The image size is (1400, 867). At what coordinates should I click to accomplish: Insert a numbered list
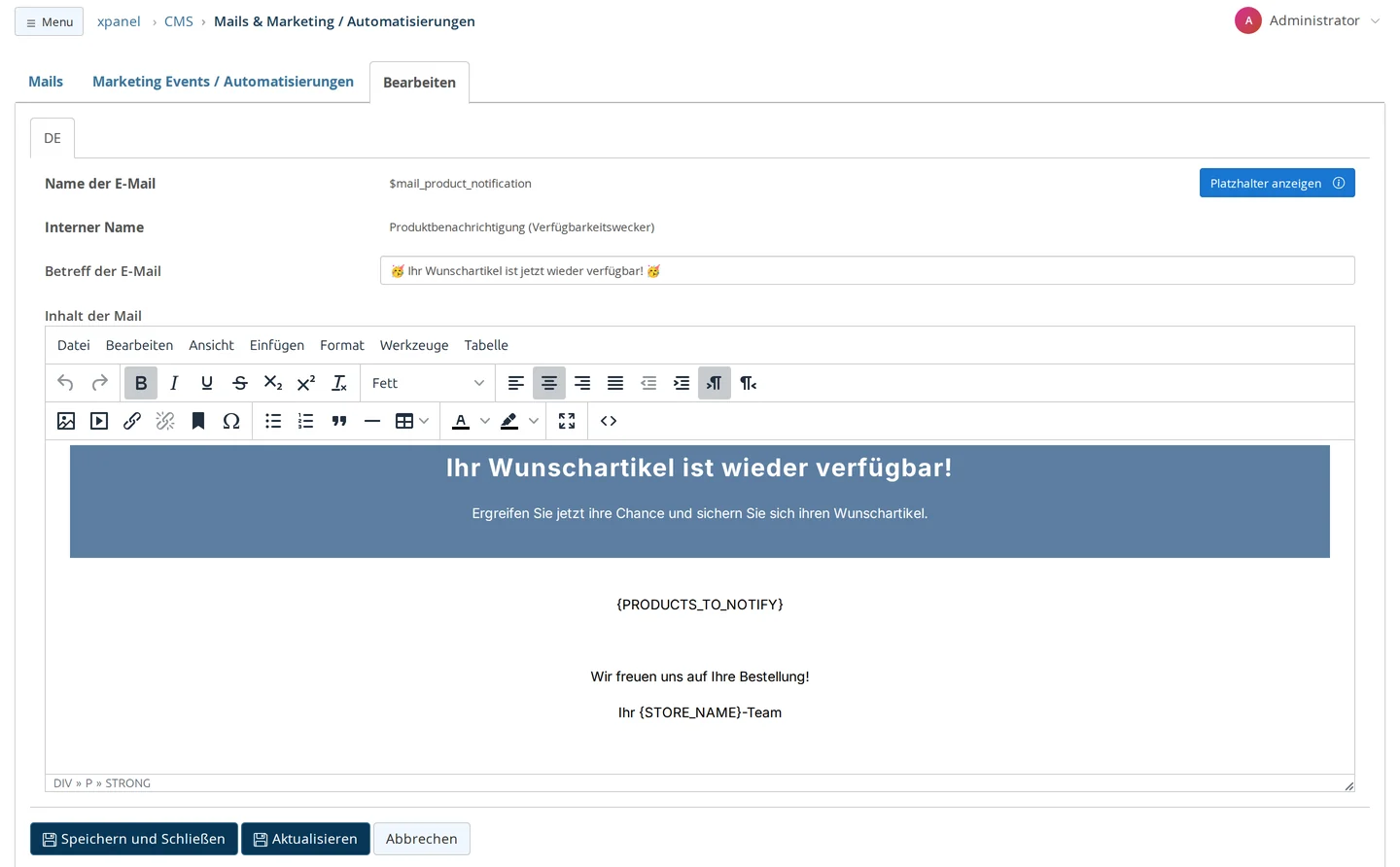point(306,421)
